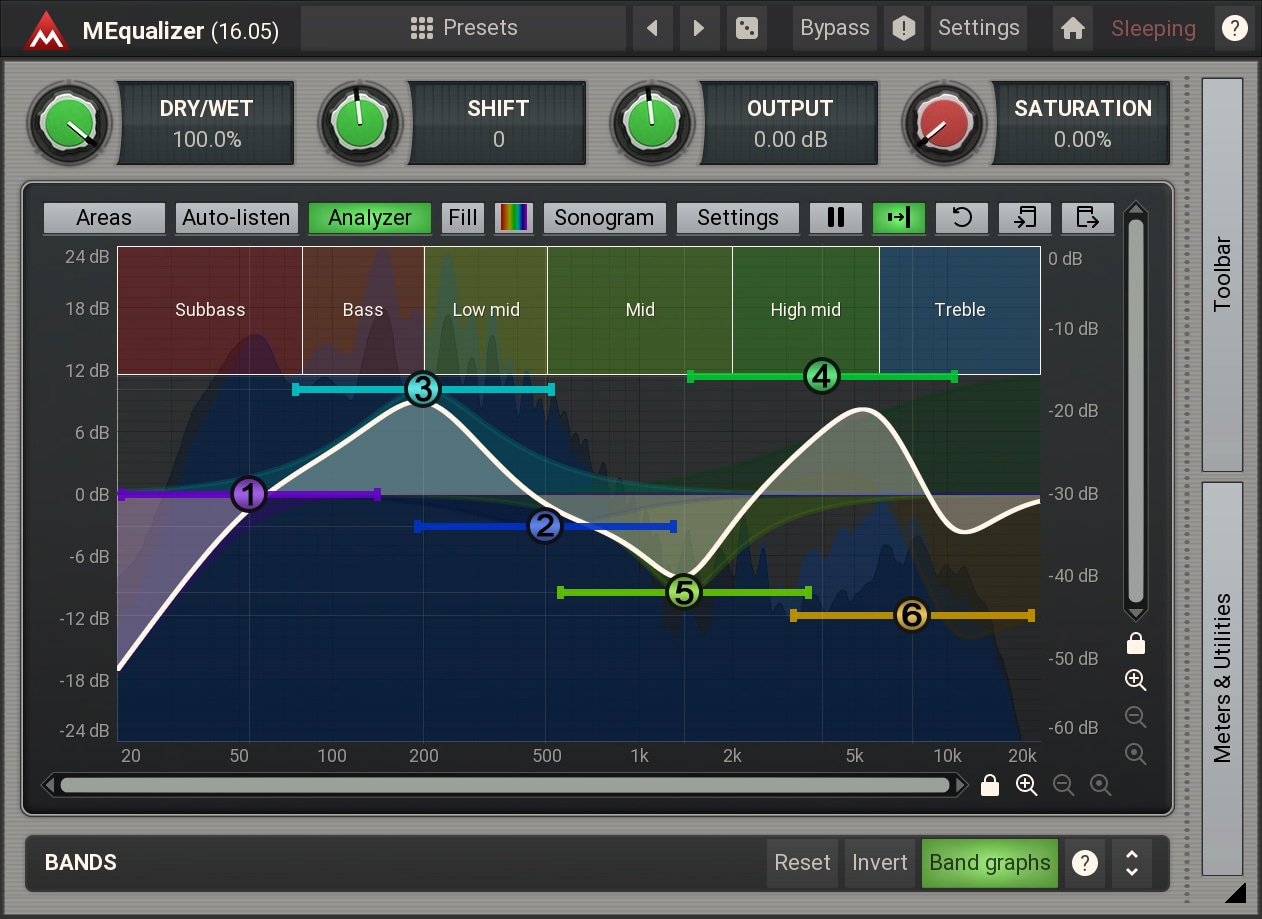Click the vertical zoom reset magnifier
1262x919 pixels.
tap(1135, 754)
